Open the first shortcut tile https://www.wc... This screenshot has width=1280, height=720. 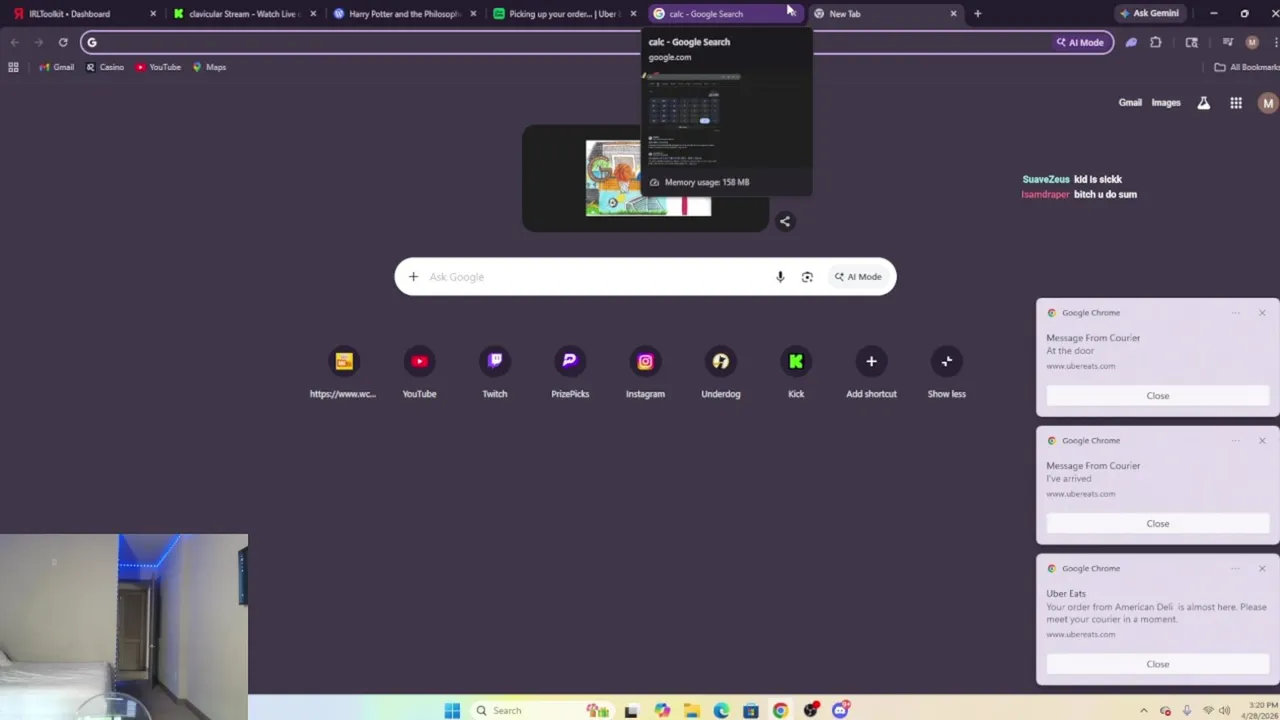[x=343, y=372]
